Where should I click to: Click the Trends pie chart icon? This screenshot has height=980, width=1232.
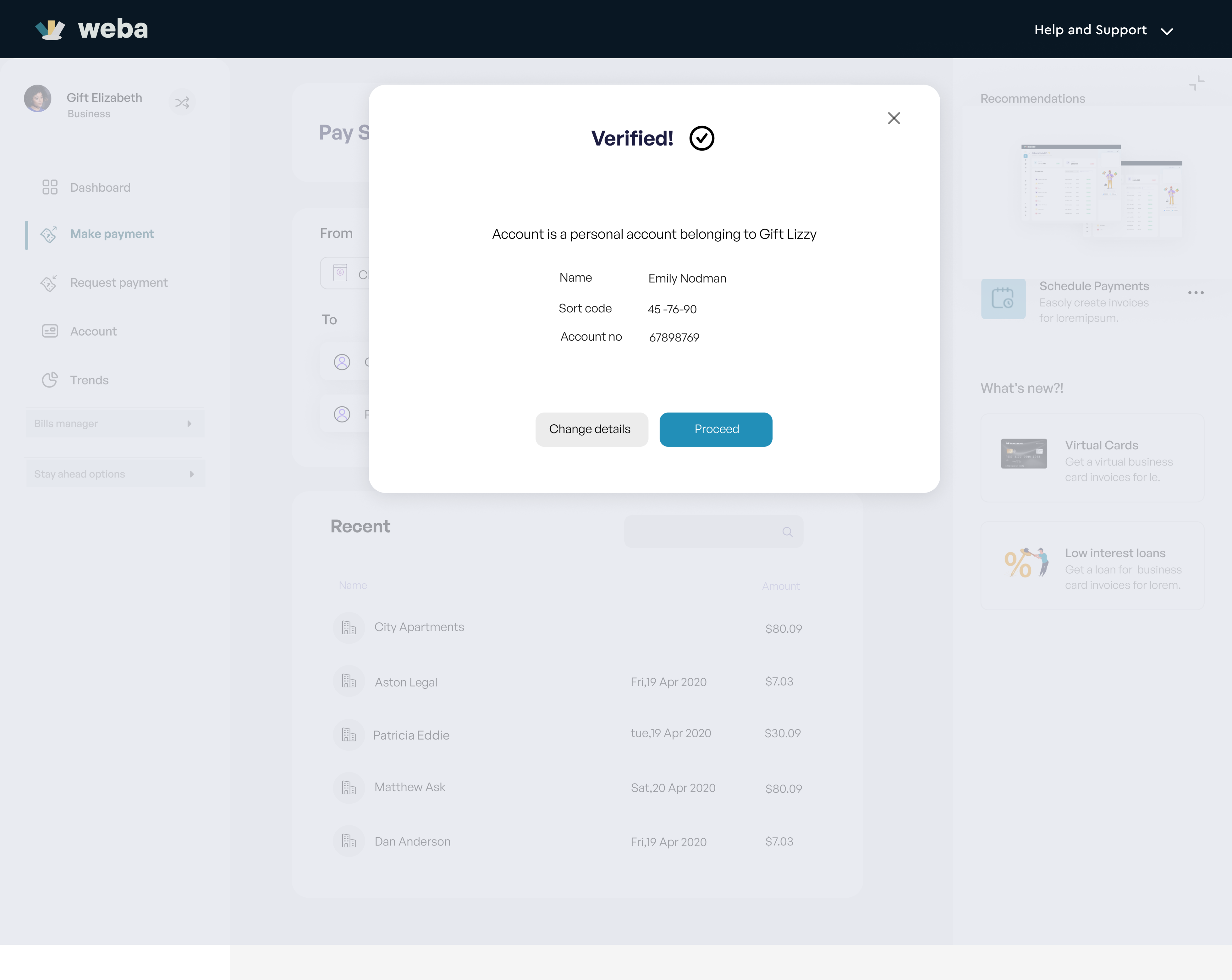50,380
